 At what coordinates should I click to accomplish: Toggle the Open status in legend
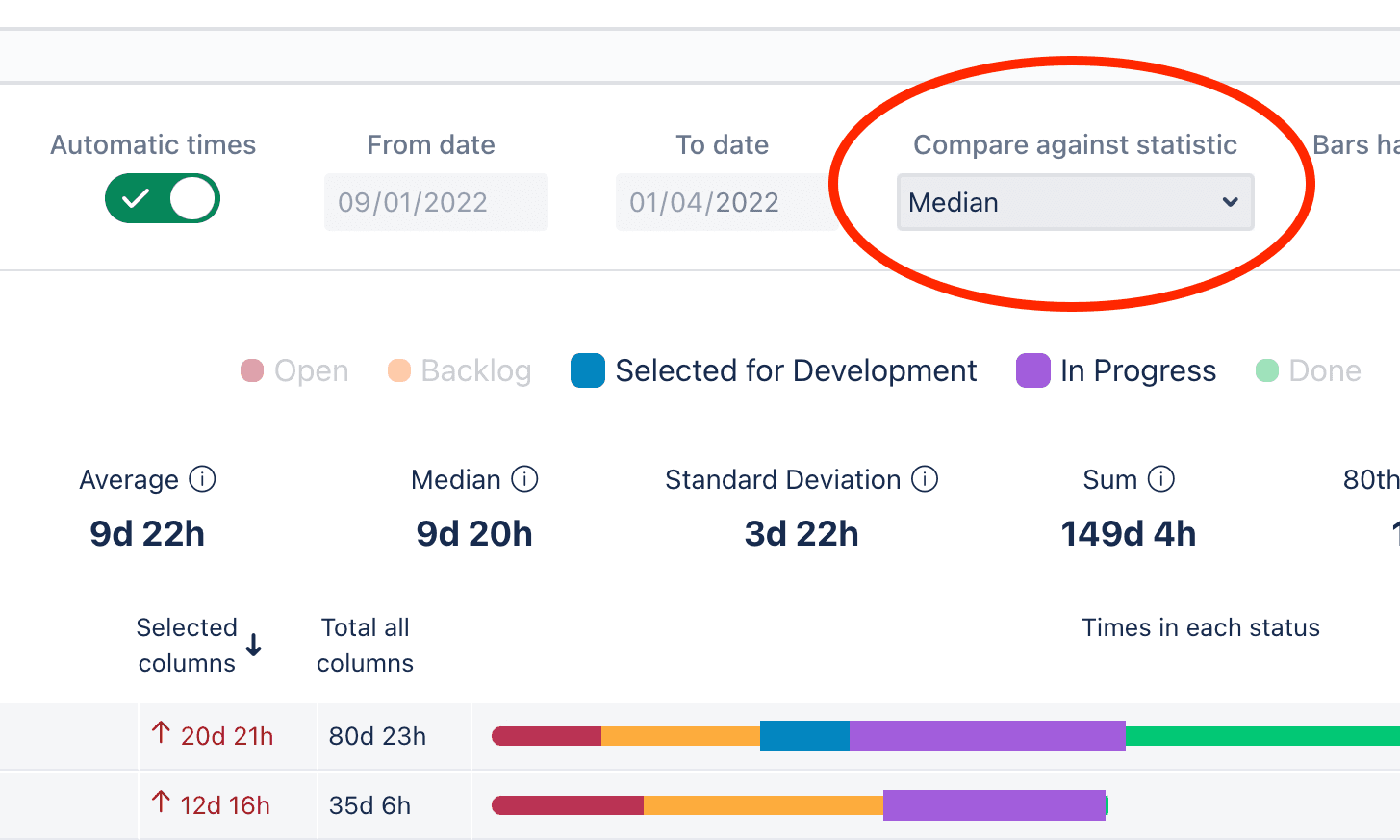[294, 370]
